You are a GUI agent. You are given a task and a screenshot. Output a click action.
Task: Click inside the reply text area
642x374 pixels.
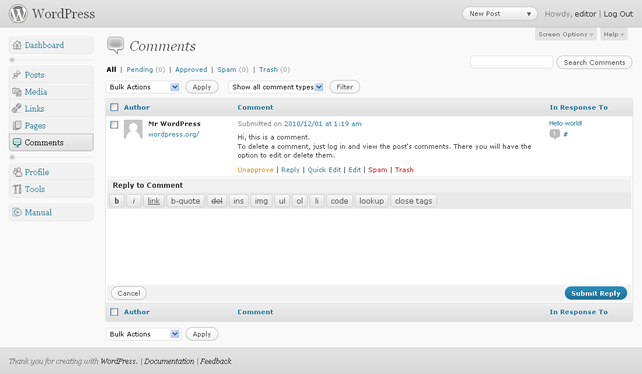(x=368, y=247)
